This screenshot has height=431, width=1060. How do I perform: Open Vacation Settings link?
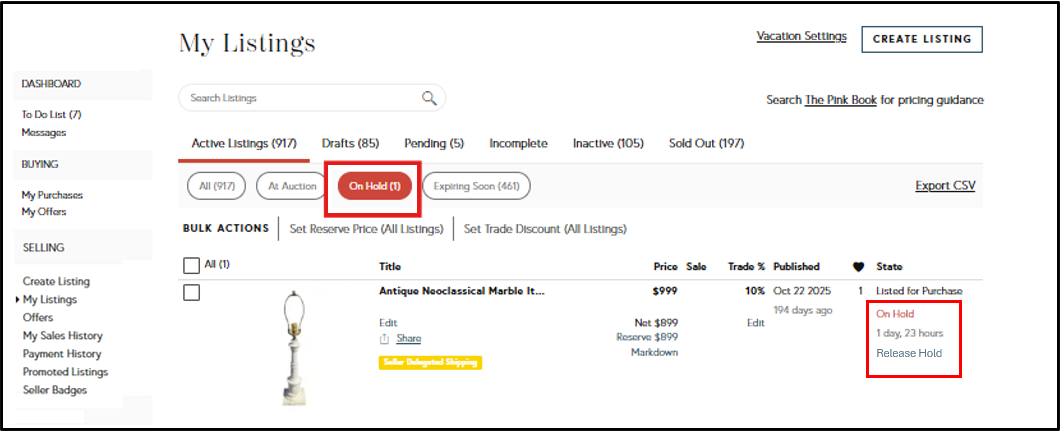(x=802, y=36)
